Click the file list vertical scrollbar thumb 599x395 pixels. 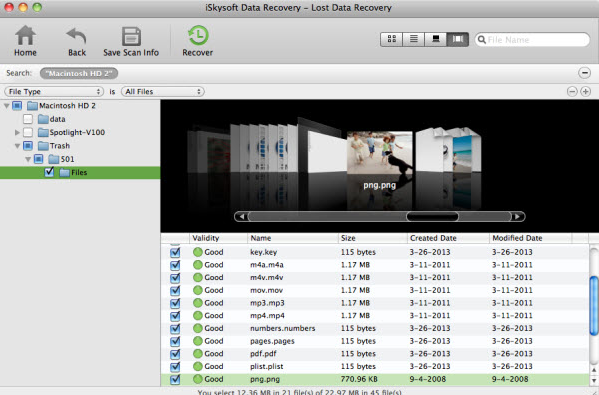coord(594,305)
